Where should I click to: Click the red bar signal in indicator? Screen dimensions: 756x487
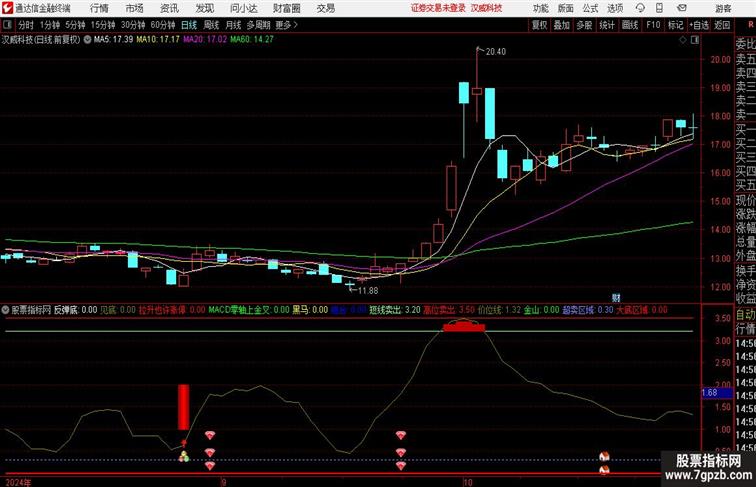[x=184, y=407]
